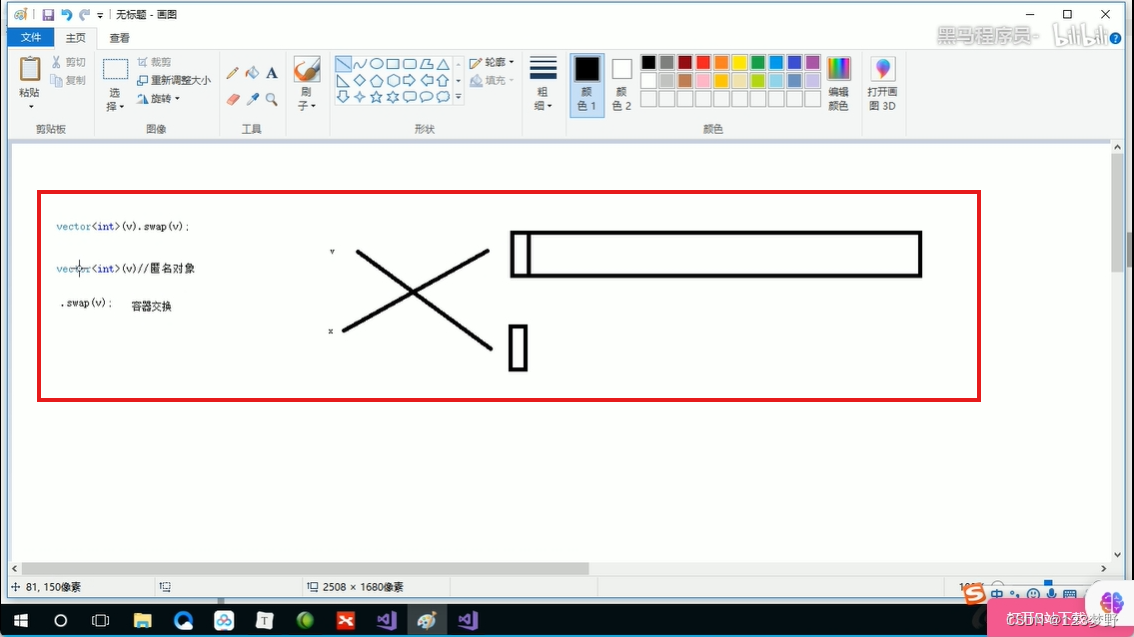
Task: Pick the yellow color swatch
Action: point(739,63)
